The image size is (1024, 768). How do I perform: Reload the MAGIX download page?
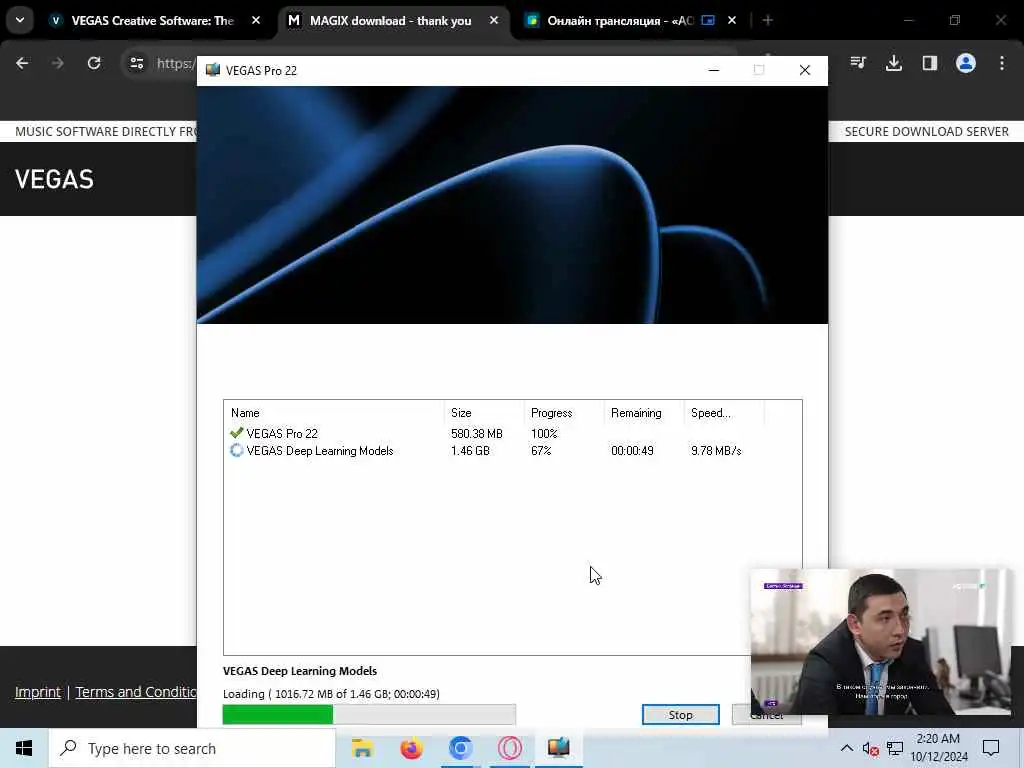(x=94, y=63)
